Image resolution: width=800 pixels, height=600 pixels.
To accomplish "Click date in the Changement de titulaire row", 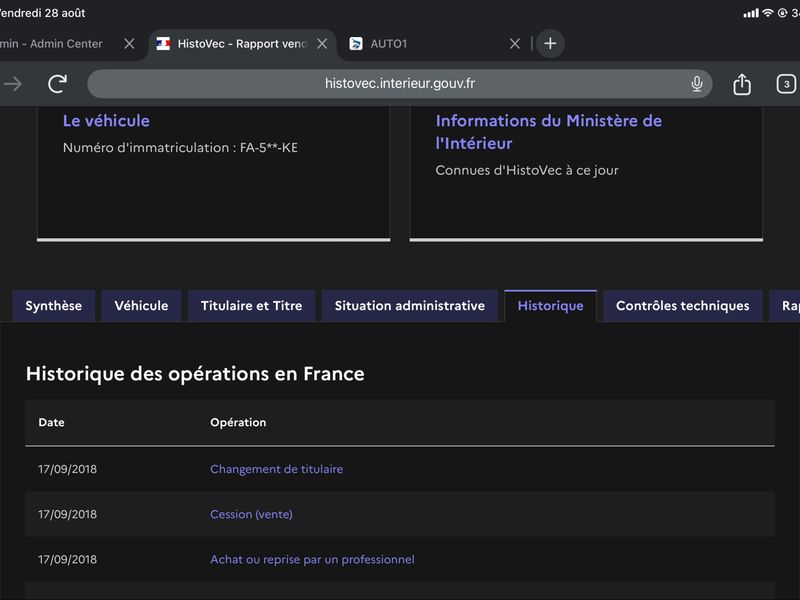I will coord(67,469).
